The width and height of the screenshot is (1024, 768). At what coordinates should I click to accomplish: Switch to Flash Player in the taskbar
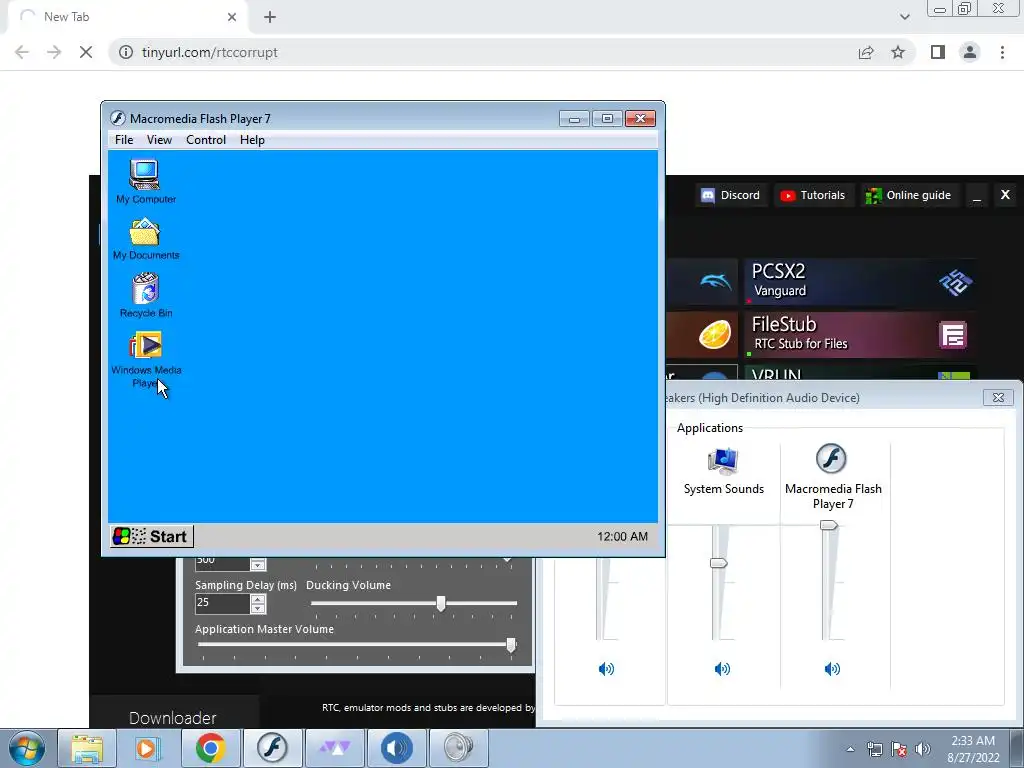click(x=272, y=748)
